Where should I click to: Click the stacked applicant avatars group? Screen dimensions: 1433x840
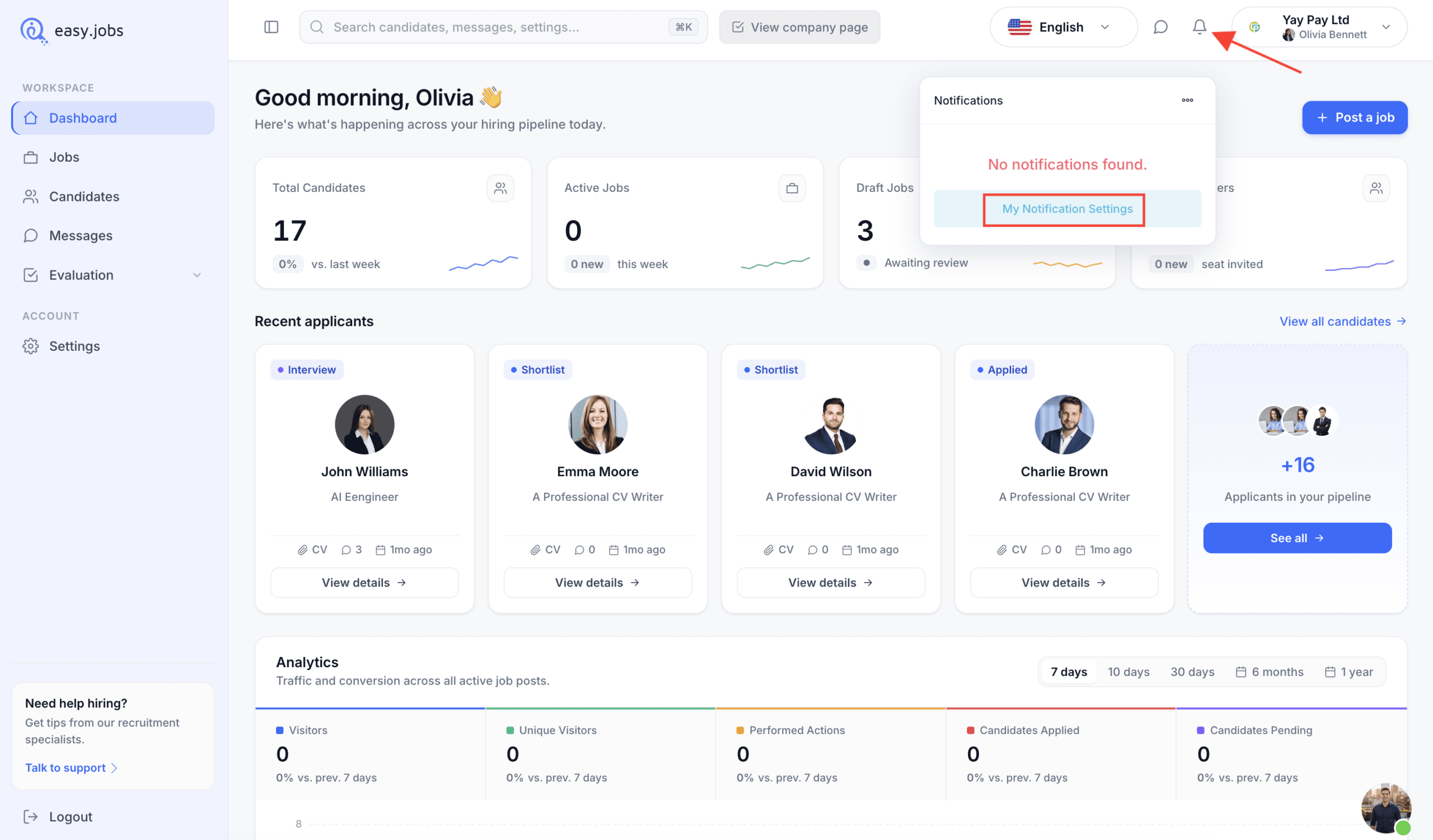1297,421
